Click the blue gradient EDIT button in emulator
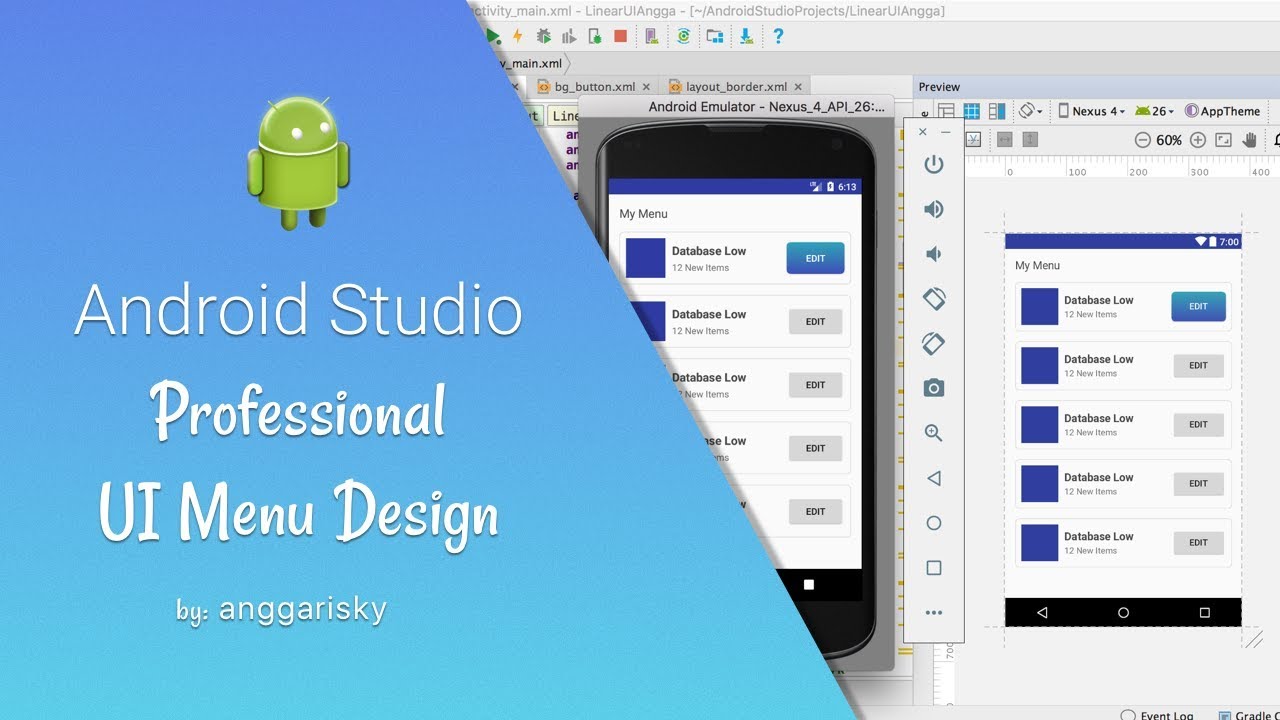Viewport: 1280px width, 720px height. 815,258
